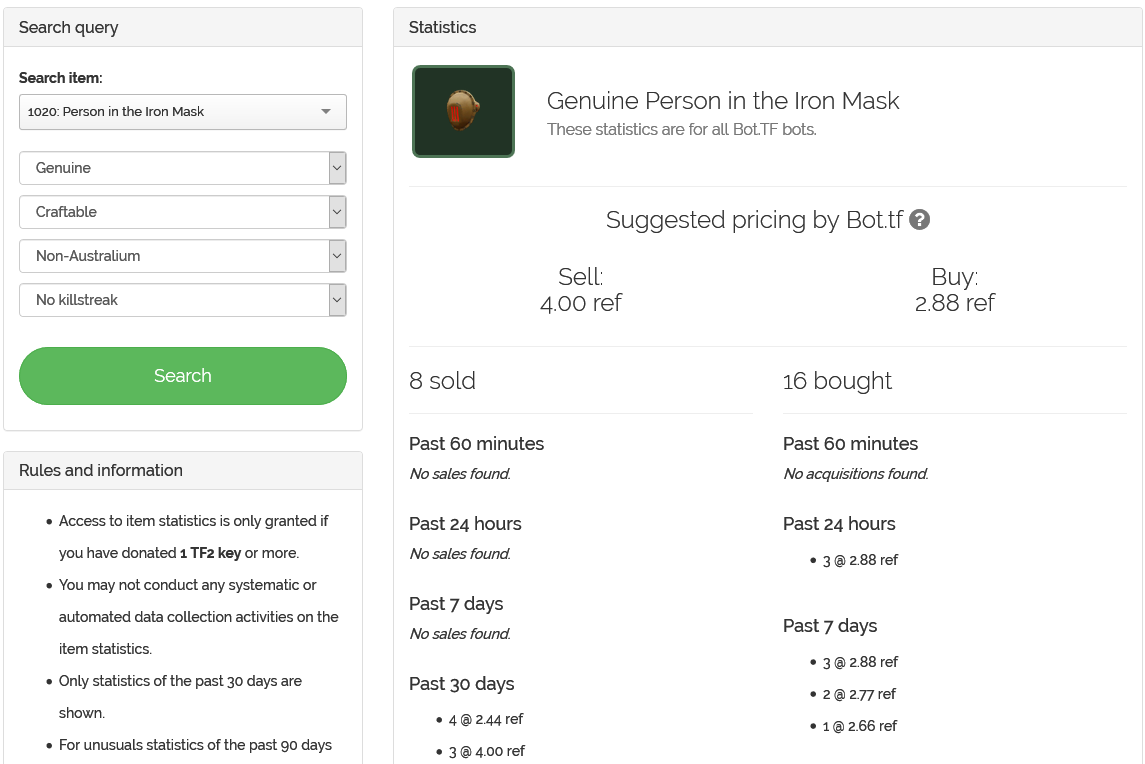Select the "1 @ 2.66 ref" acquisition entry
The image size is (1145, 764).
(859, 726)
